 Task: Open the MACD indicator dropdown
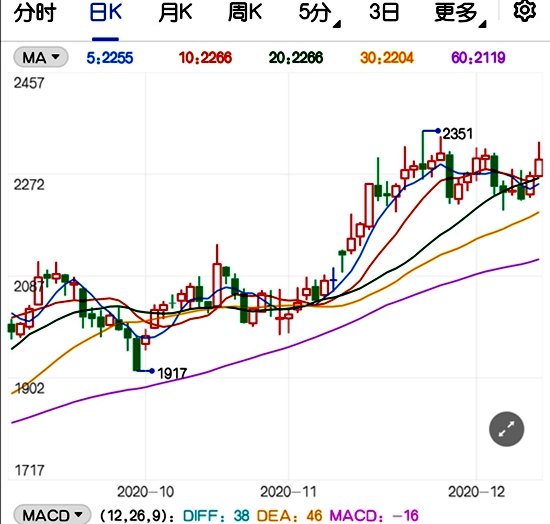click(x=53, y=515)
